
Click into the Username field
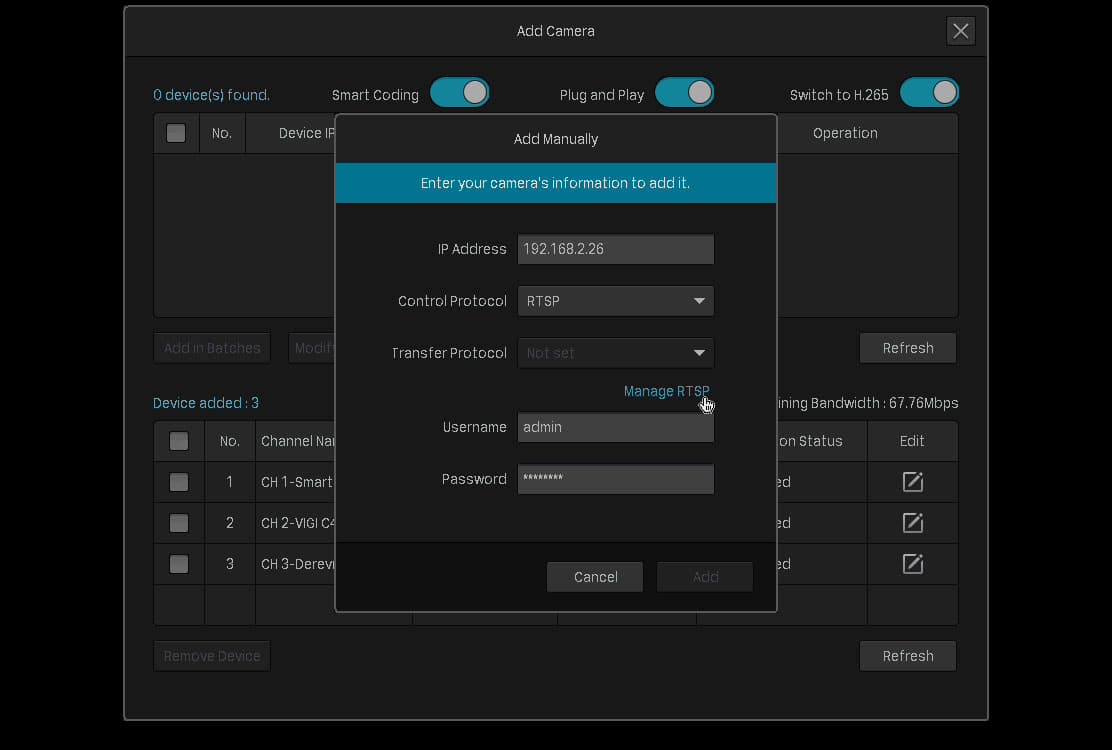616,427
